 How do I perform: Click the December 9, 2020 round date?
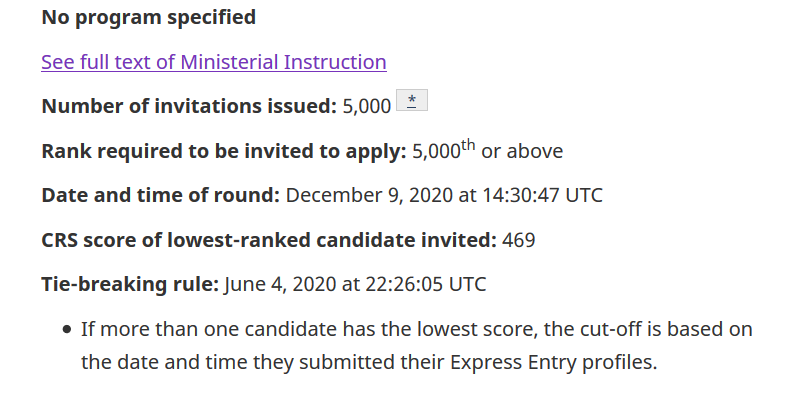click(369, 196)
